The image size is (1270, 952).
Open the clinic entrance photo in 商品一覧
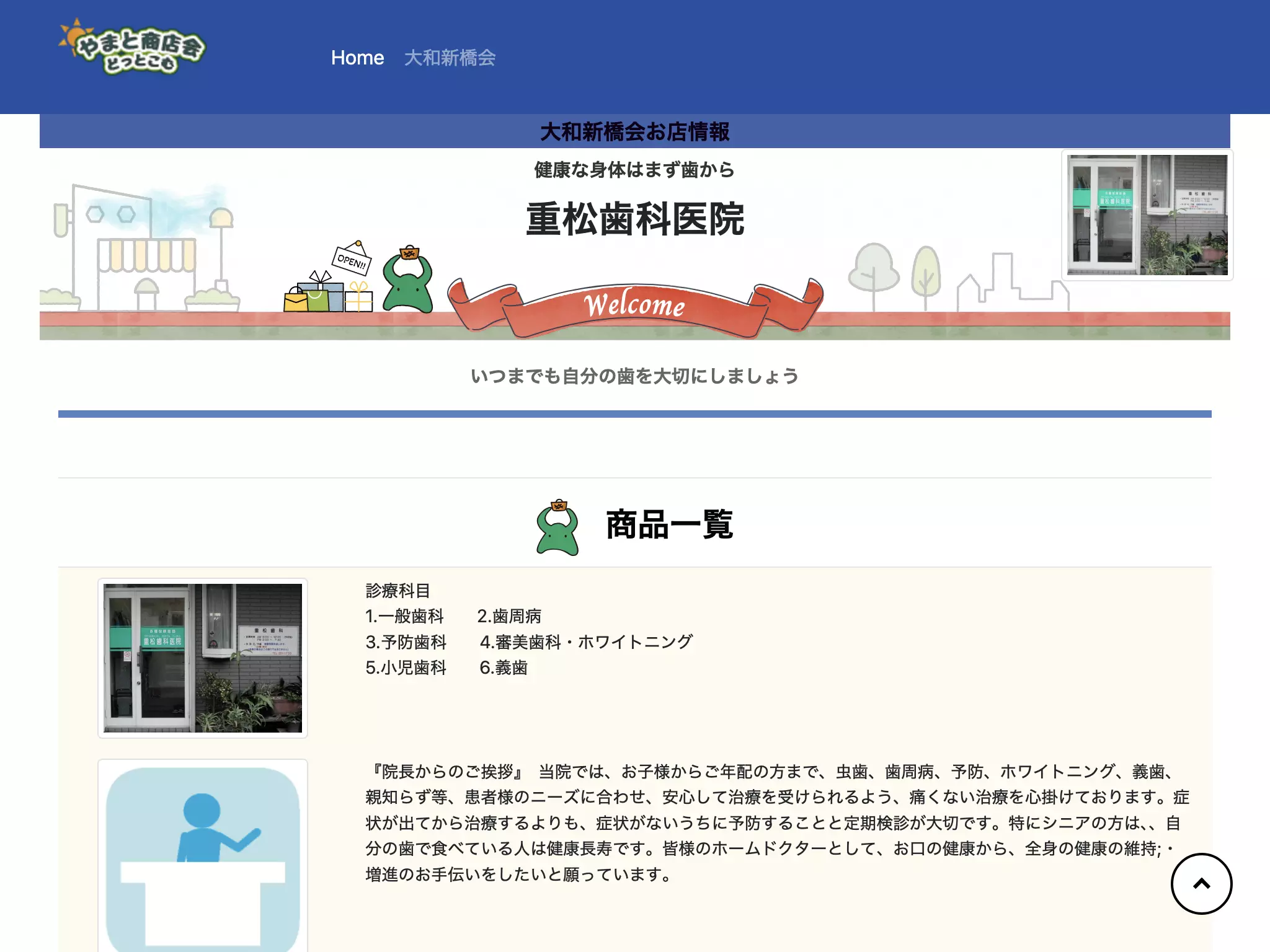pos(203,658)
